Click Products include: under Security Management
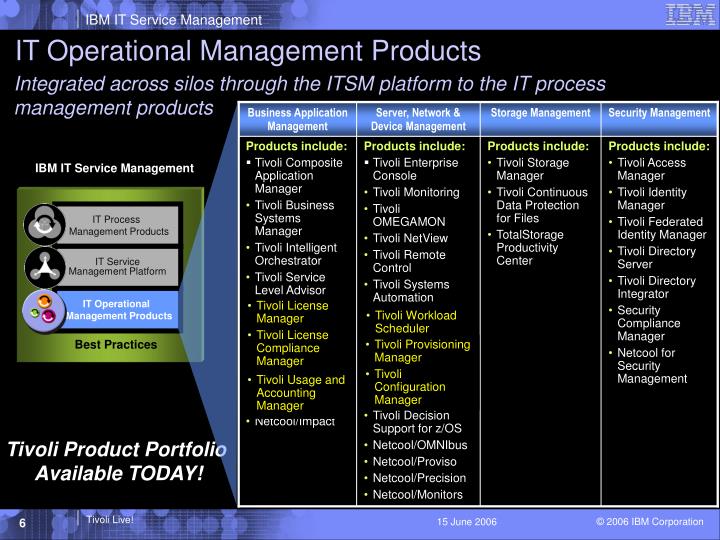 658,146
